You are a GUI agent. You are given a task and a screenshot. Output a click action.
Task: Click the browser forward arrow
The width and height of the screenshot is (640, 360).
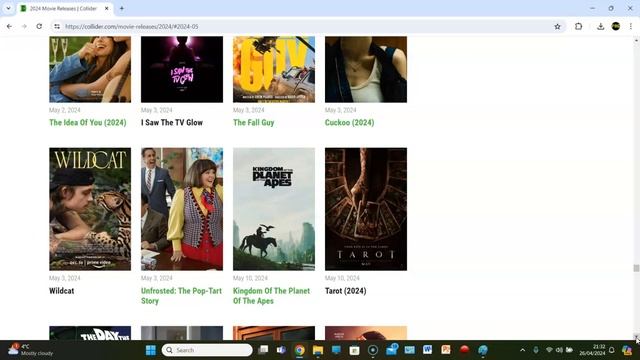click(24, 26)
